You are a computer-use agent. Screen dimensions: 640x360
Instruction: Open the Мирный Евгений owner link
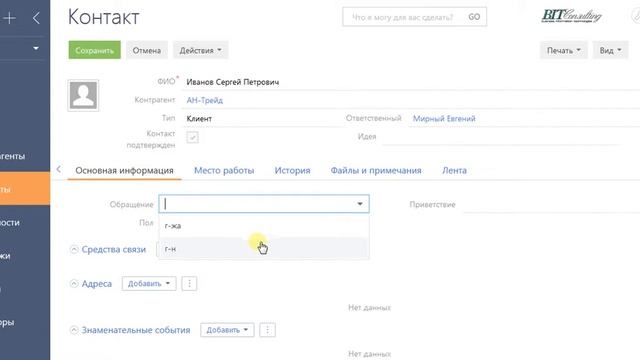point(444,119)
